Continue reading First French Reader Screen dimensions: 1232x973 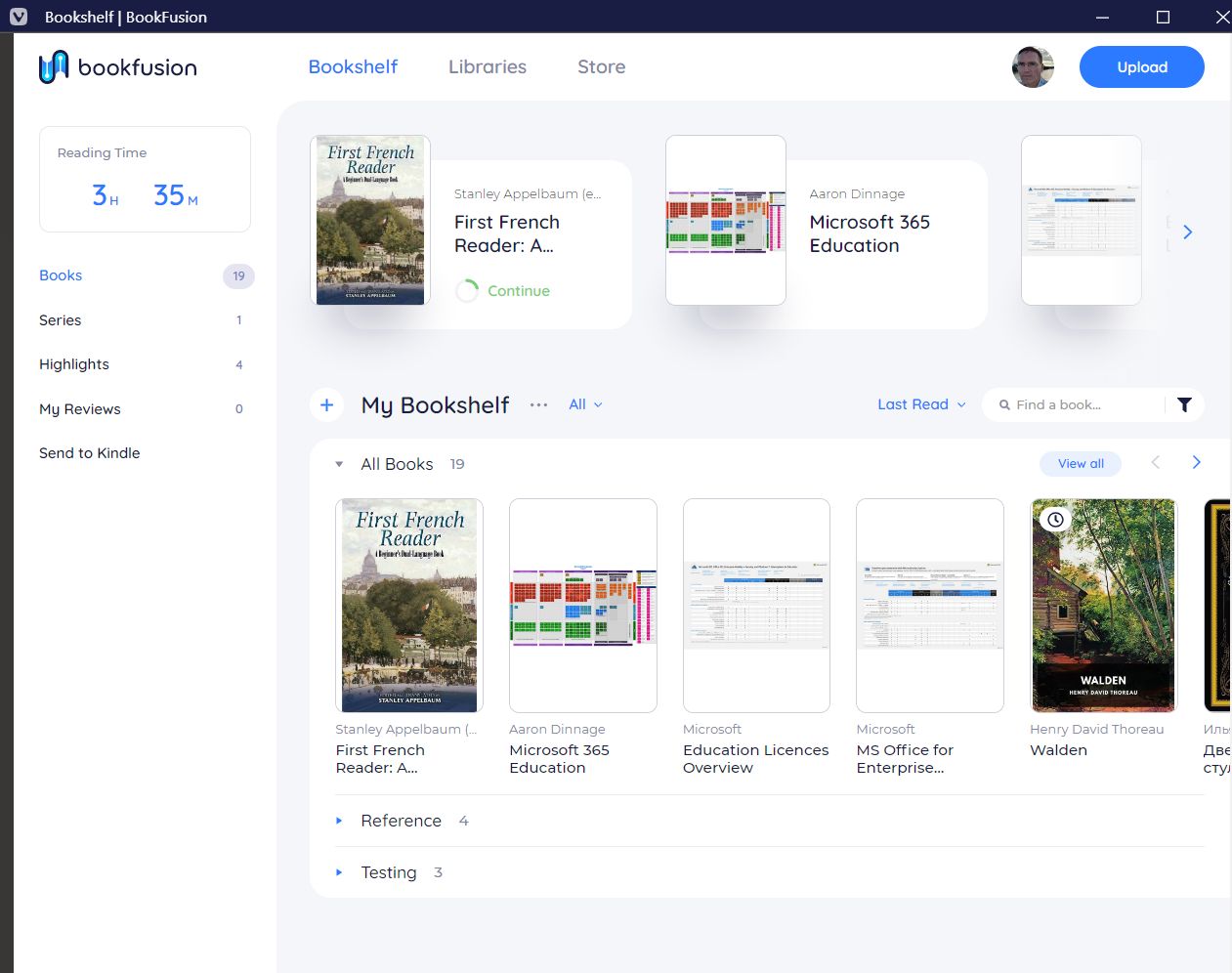click(x=519, y=291)
